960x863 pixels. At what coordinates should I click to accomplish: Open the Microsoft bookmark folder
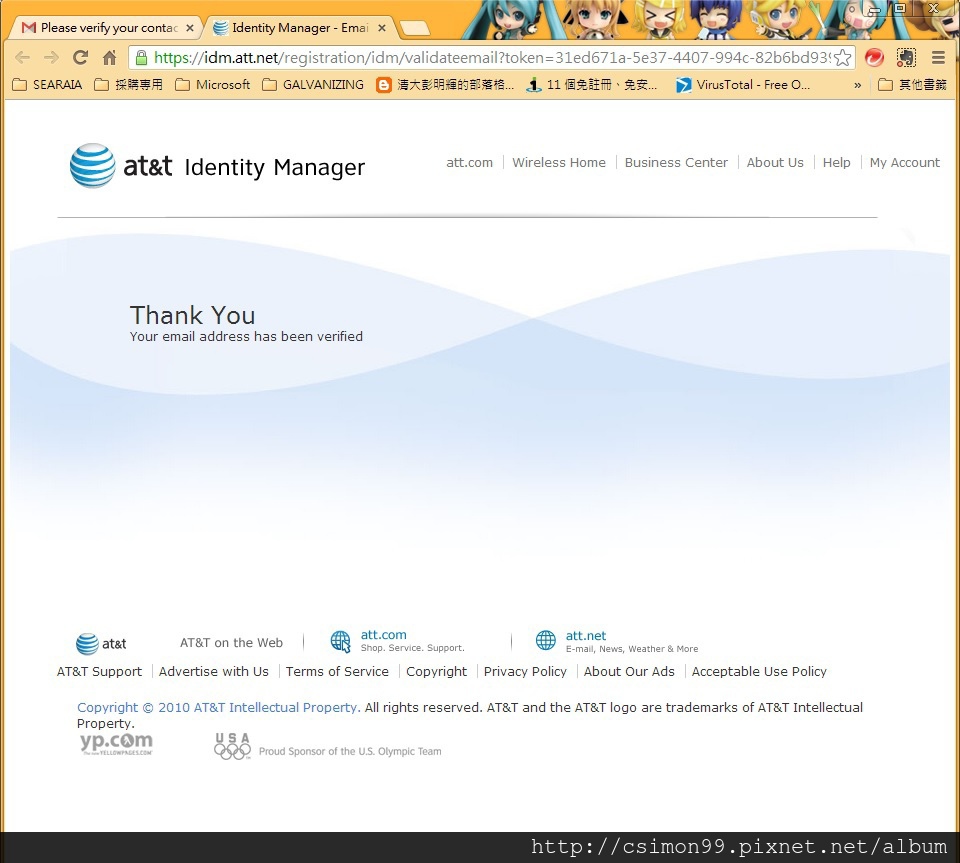pyautogui.click(x=212, y=84)
